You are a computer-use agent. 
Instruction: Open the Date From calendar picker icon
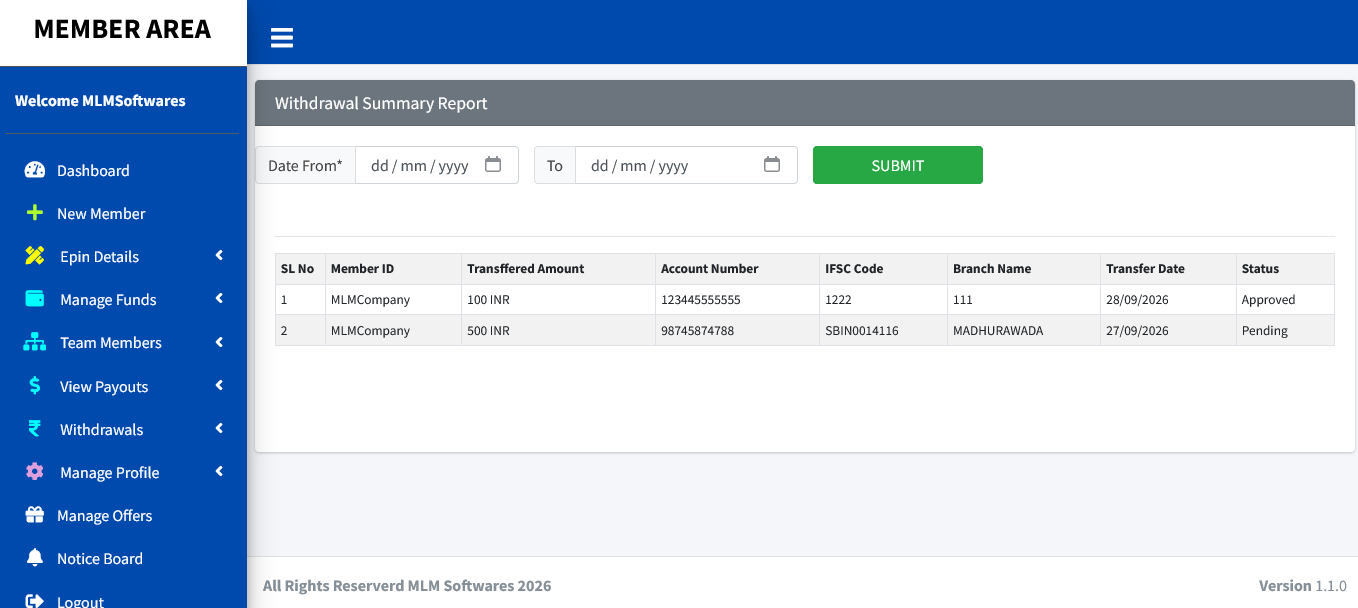click(x=493, y=165)
